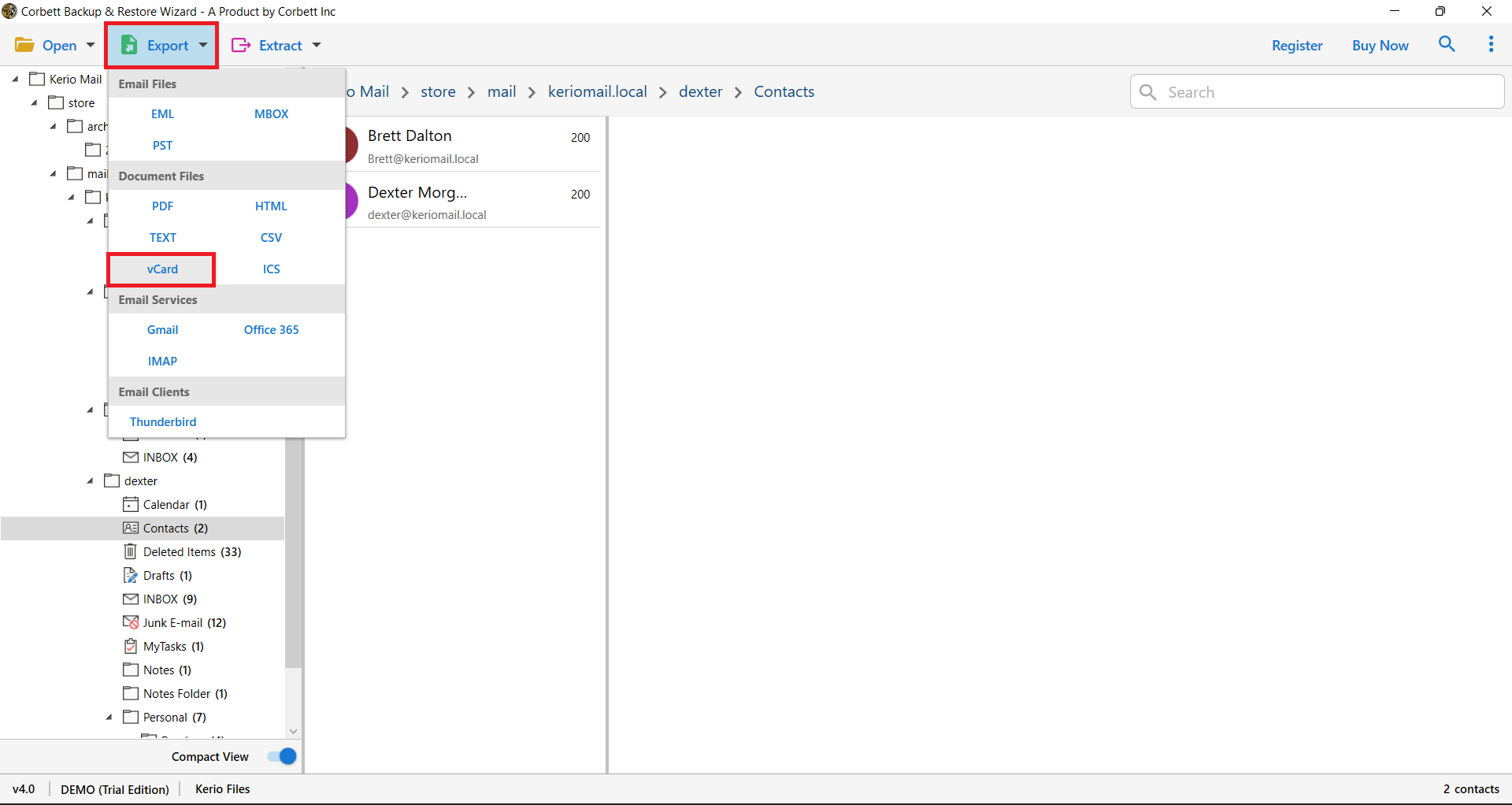Click the Calendar folder icon under dexter
This screenshot has height=805, width=1512.
point(131,504)
